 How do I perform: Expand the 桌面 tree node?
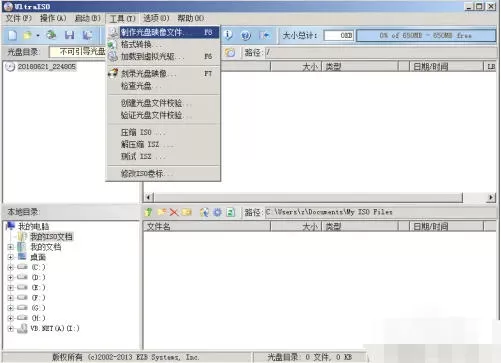[x=10, y=257]
